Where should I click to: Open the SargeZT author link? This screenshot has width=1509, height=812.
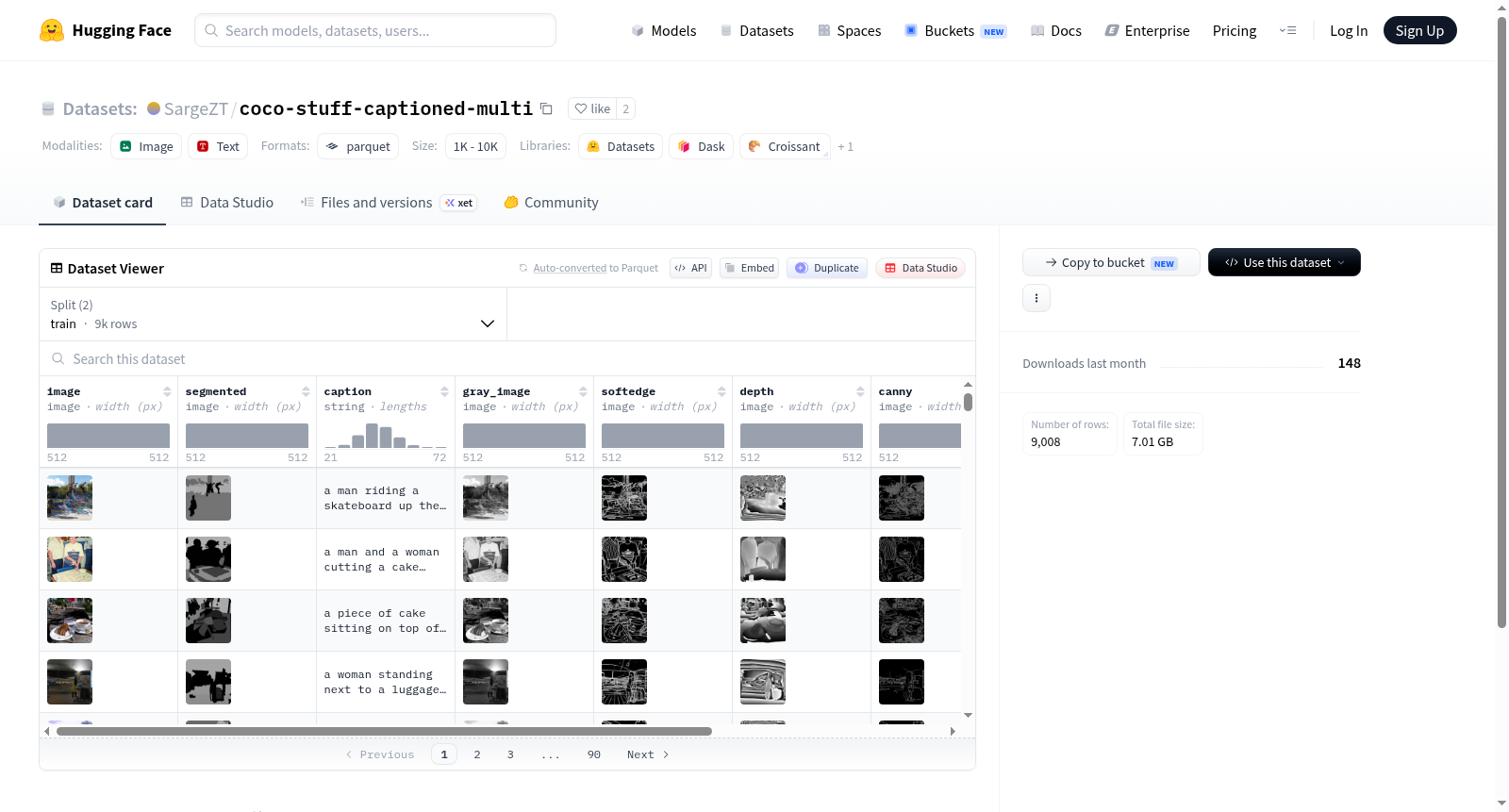196,108
